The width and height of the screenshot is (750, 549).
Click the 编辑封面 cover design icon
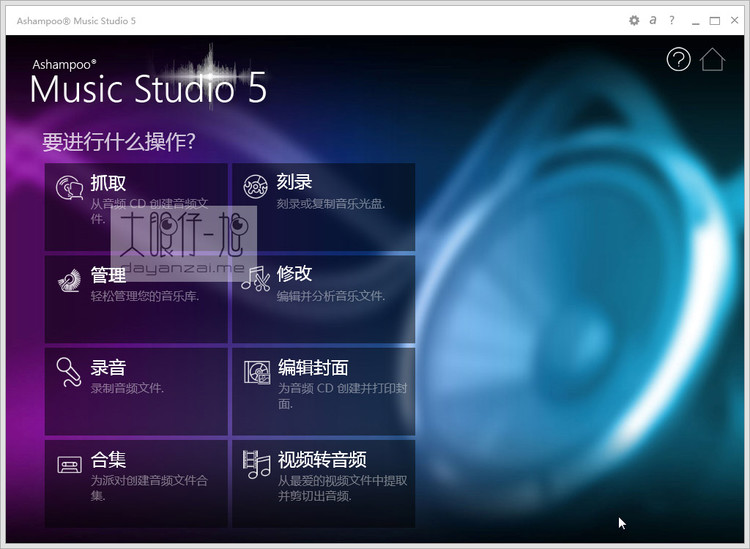coord(257,372)
